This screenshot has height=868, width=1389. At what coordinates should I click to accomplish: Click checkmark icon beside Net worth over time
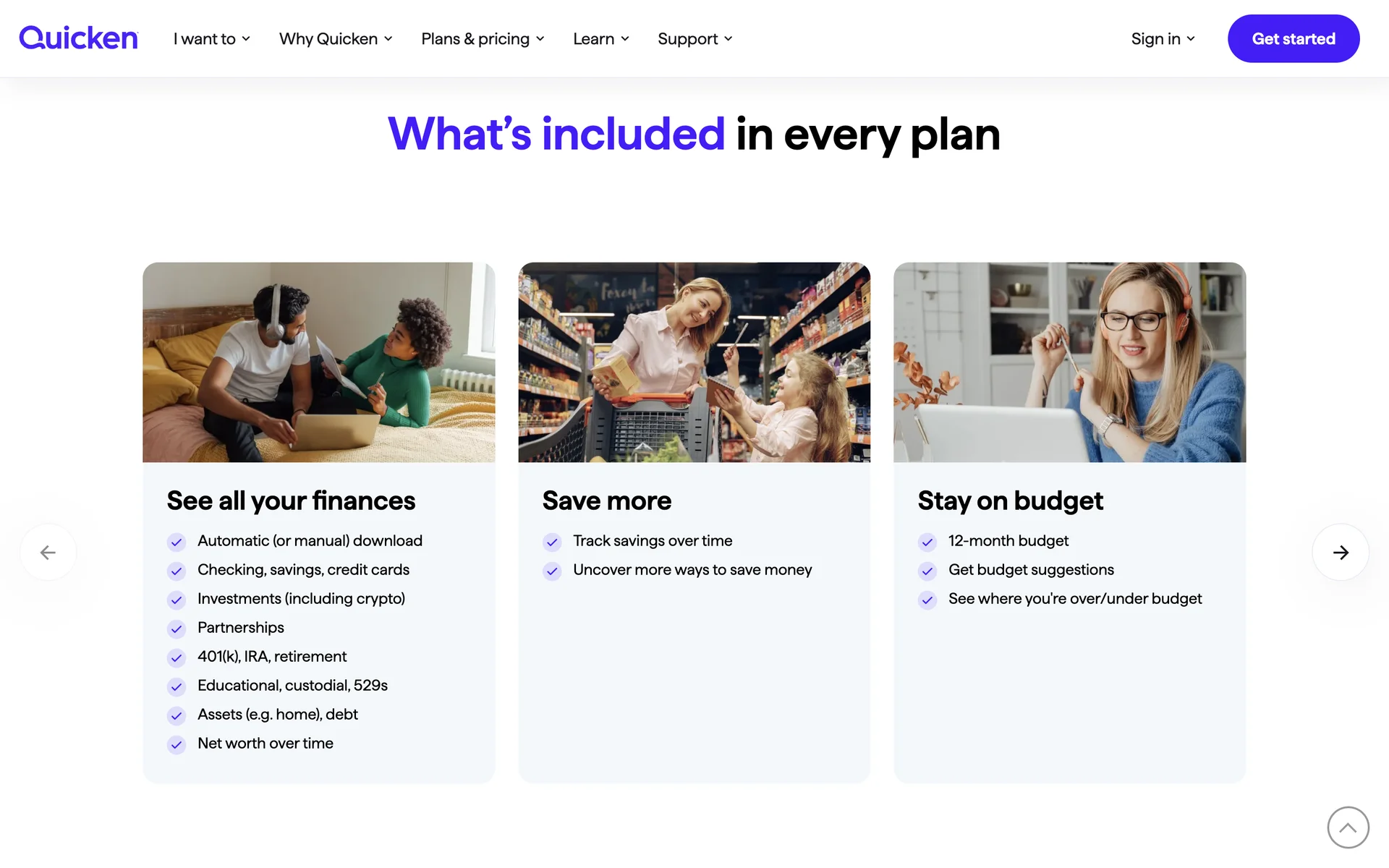coord(177,744)
